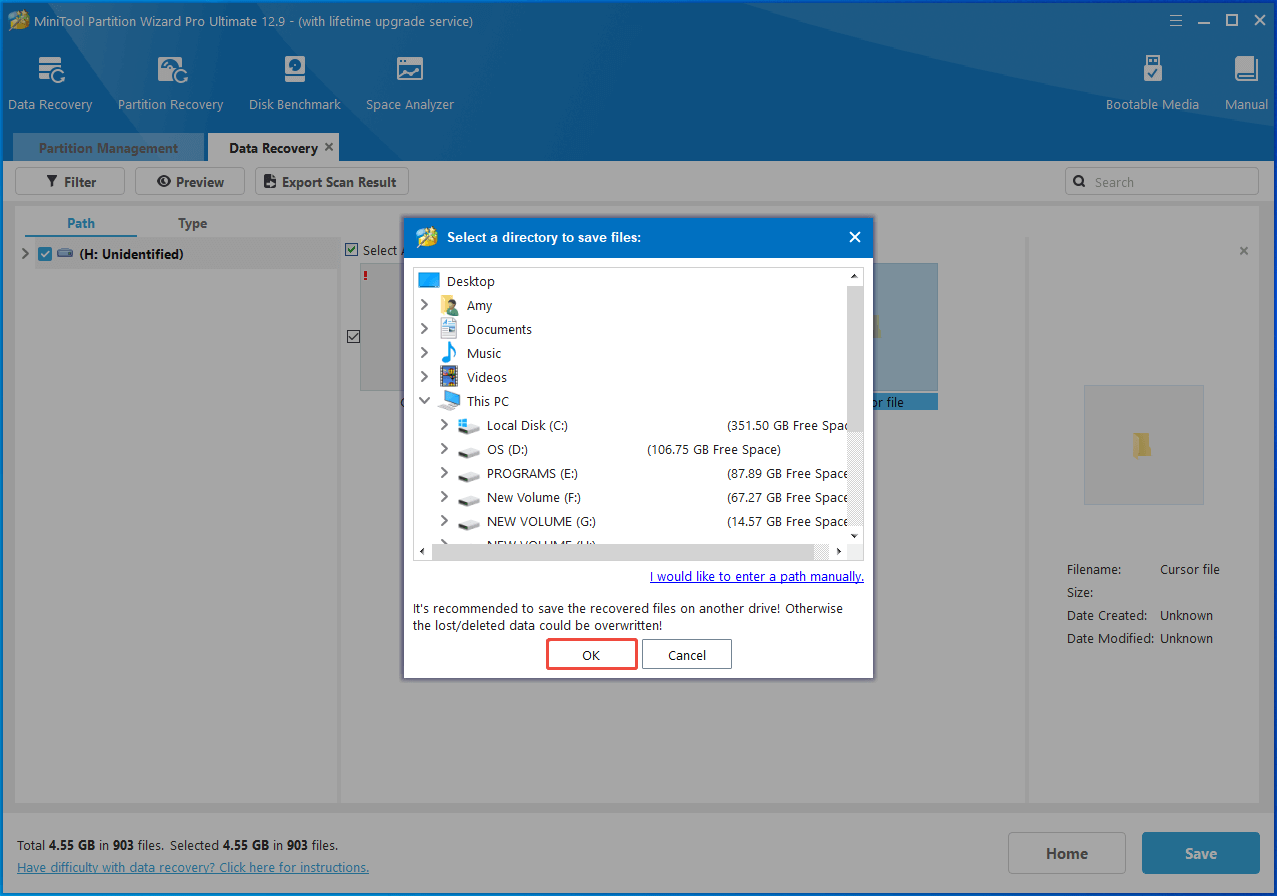Click the NEW VOLUME (G:) drive icon
The width and height of the screenshot is (1277, 896).
470,522
